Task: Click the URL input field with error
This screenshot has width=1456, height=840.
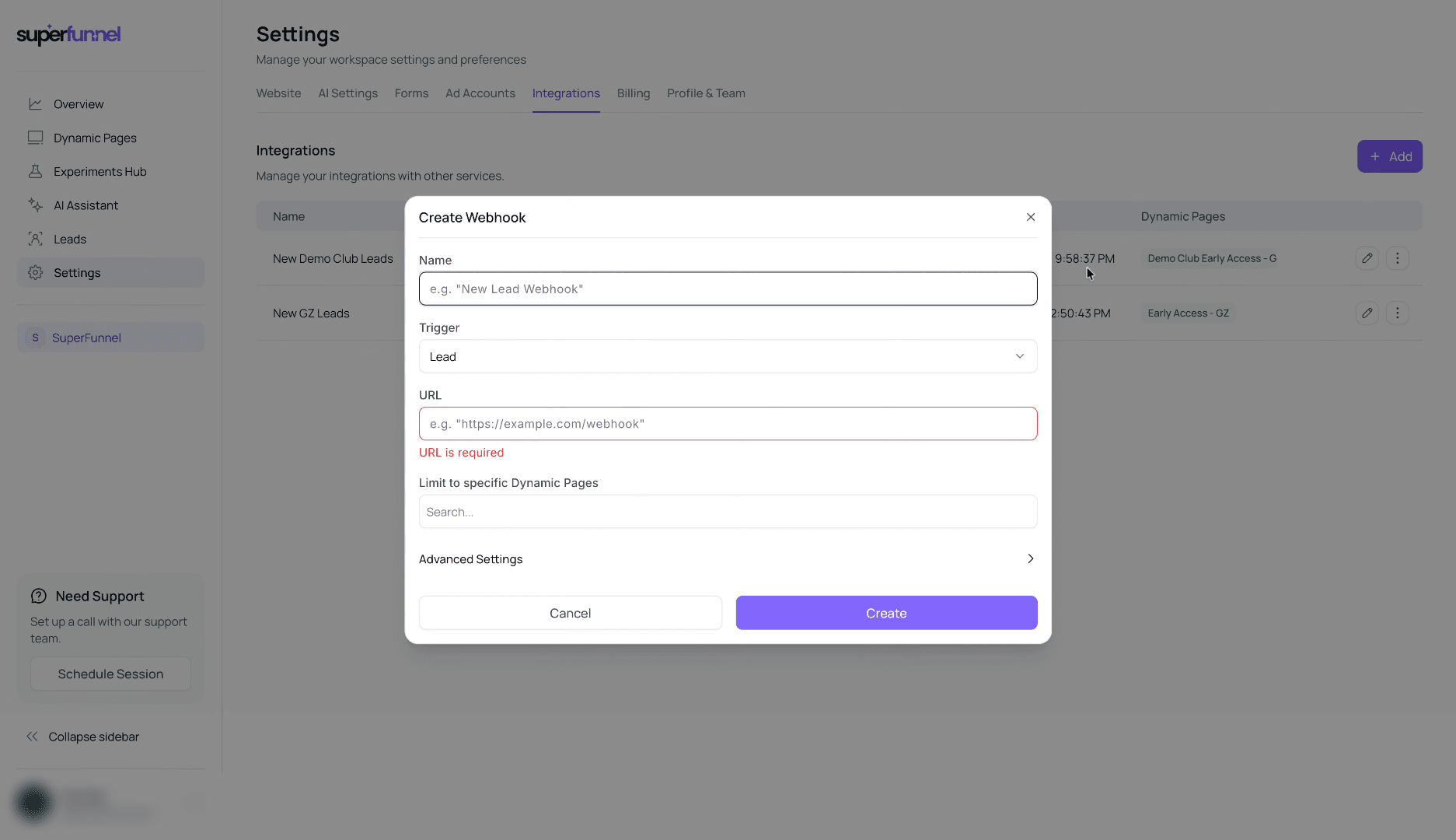Action: point(728,424)
